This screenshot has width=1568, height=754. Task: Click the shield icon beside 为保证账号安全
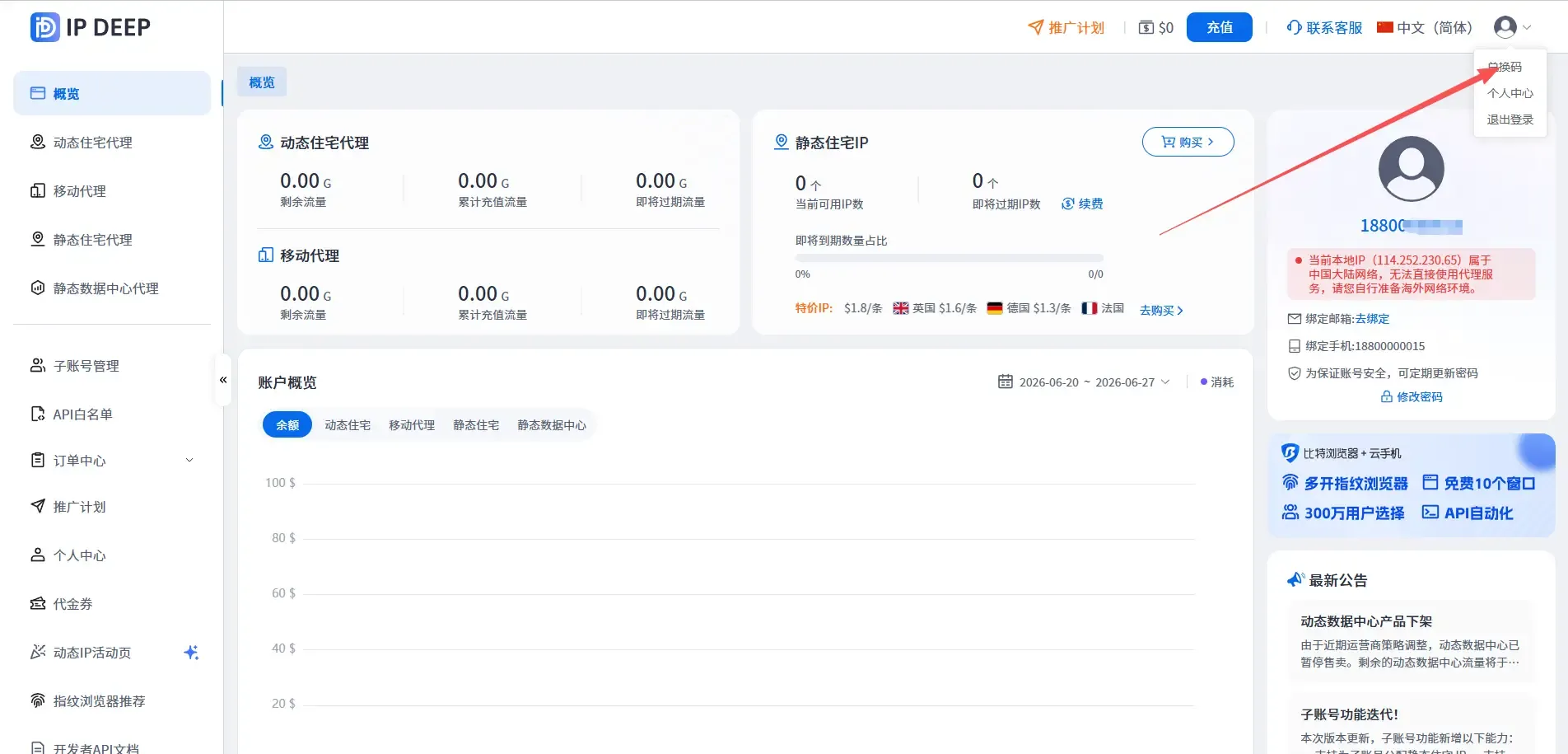pyautogui.click(x=1295, y=373)
